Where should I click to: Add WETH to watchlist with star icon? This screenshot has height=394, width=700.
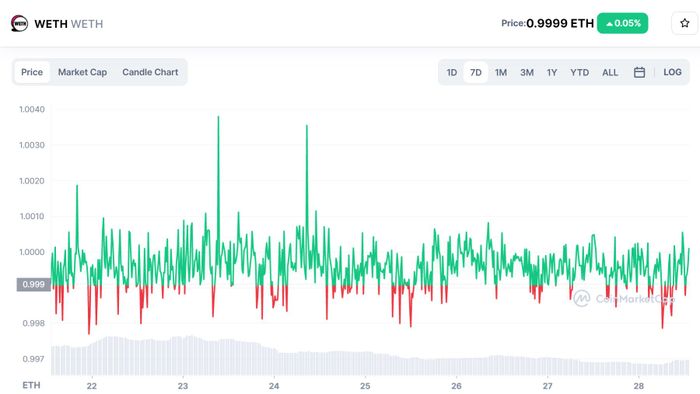[x=684, y=23]
